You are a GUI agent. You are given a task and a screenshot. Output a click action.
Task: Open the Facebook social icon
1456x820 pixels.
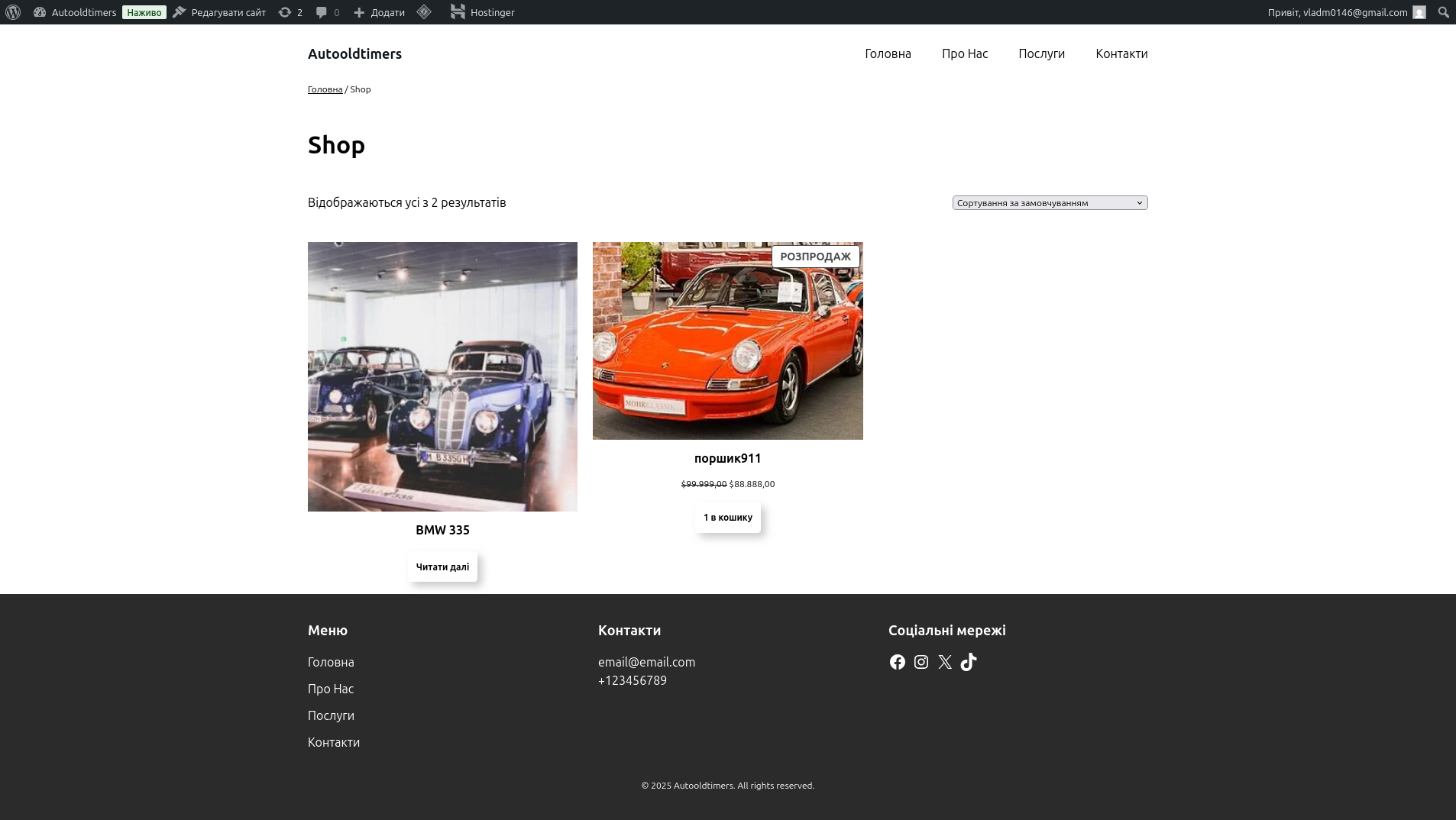click(898, 662)
